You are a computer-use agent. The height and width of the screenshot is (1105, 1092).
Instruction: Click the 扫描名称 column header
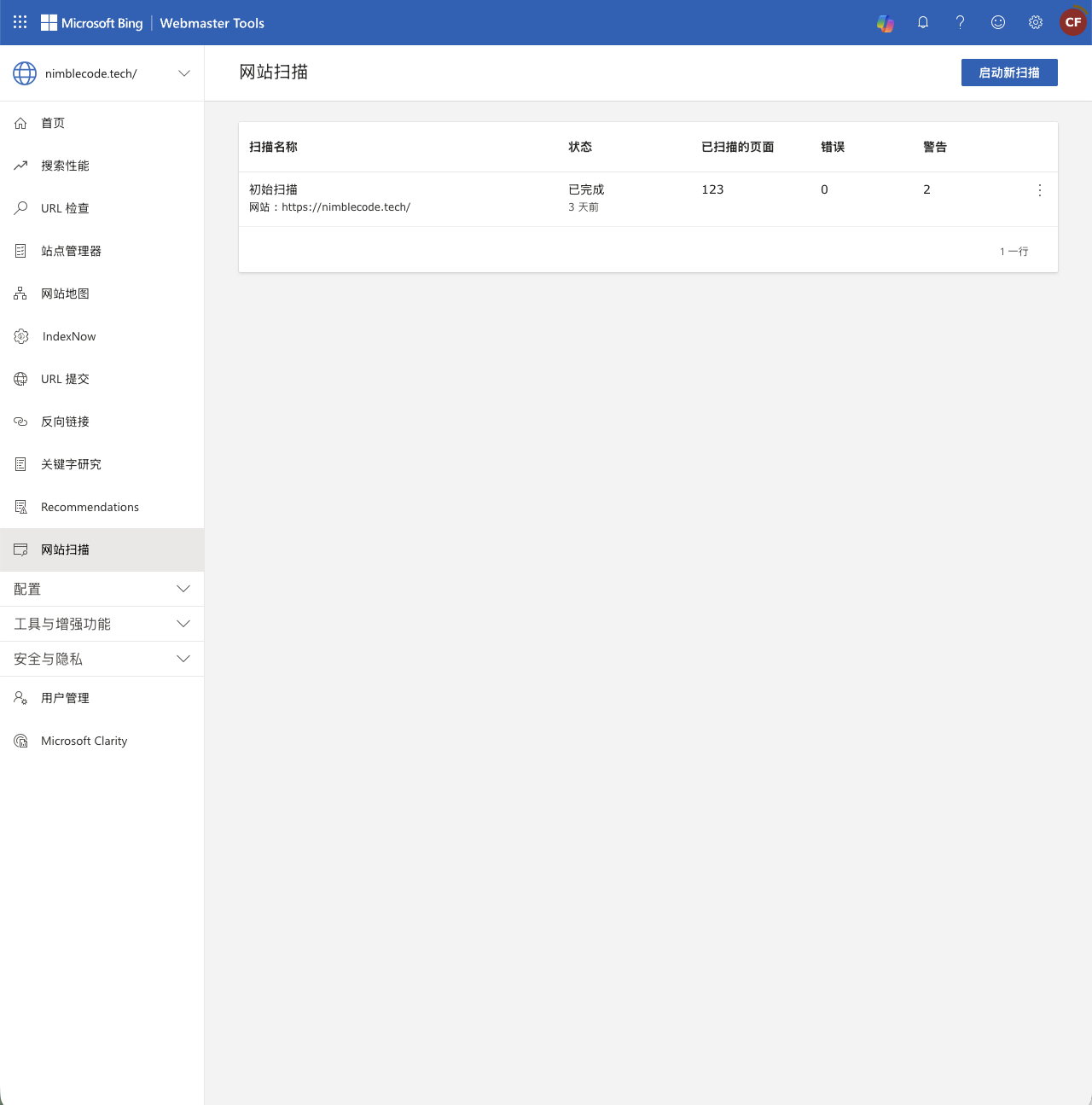click(x=273, y=147)
